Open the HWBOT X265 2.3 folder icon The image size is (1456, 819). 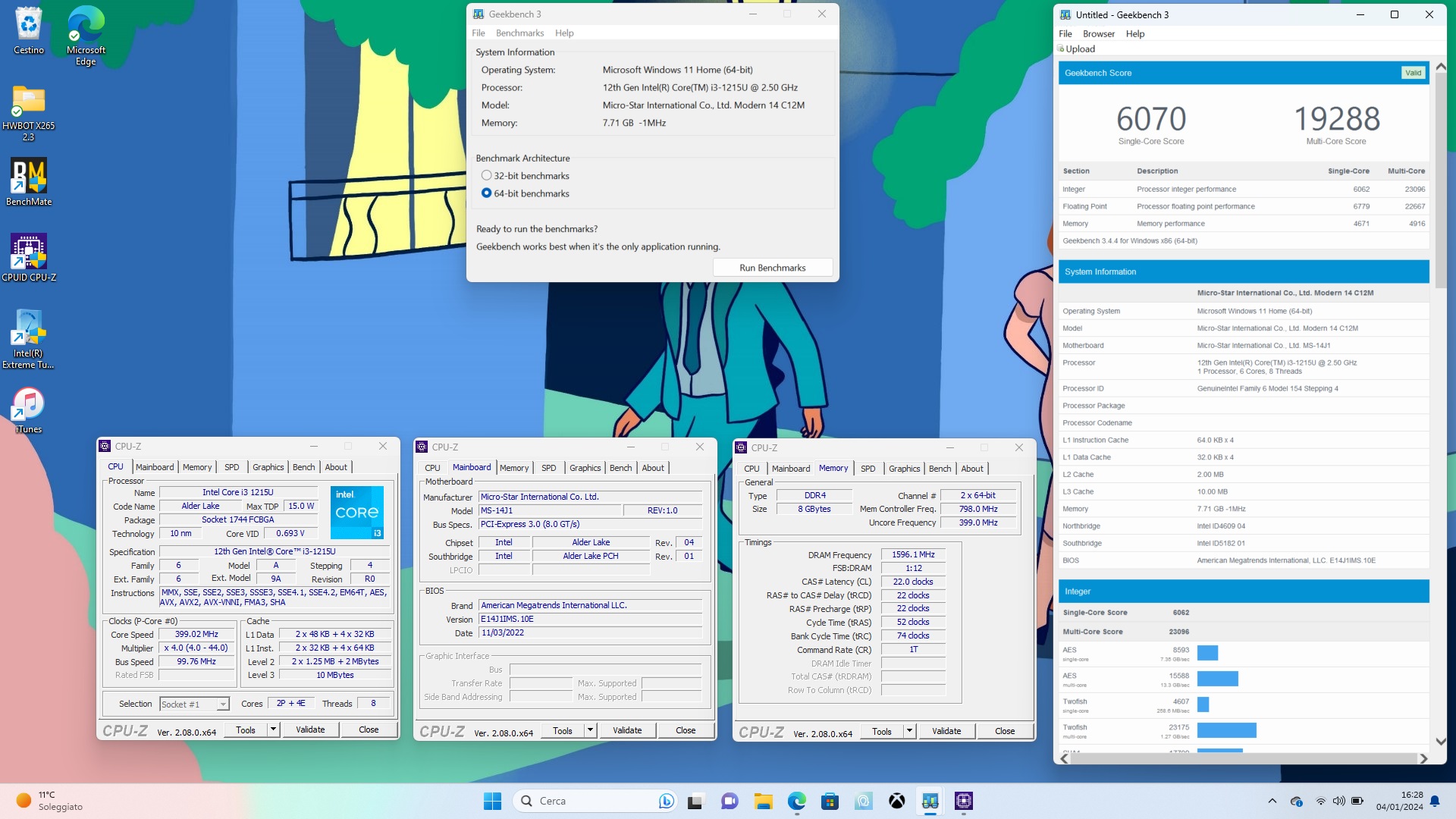pos(29,112)
